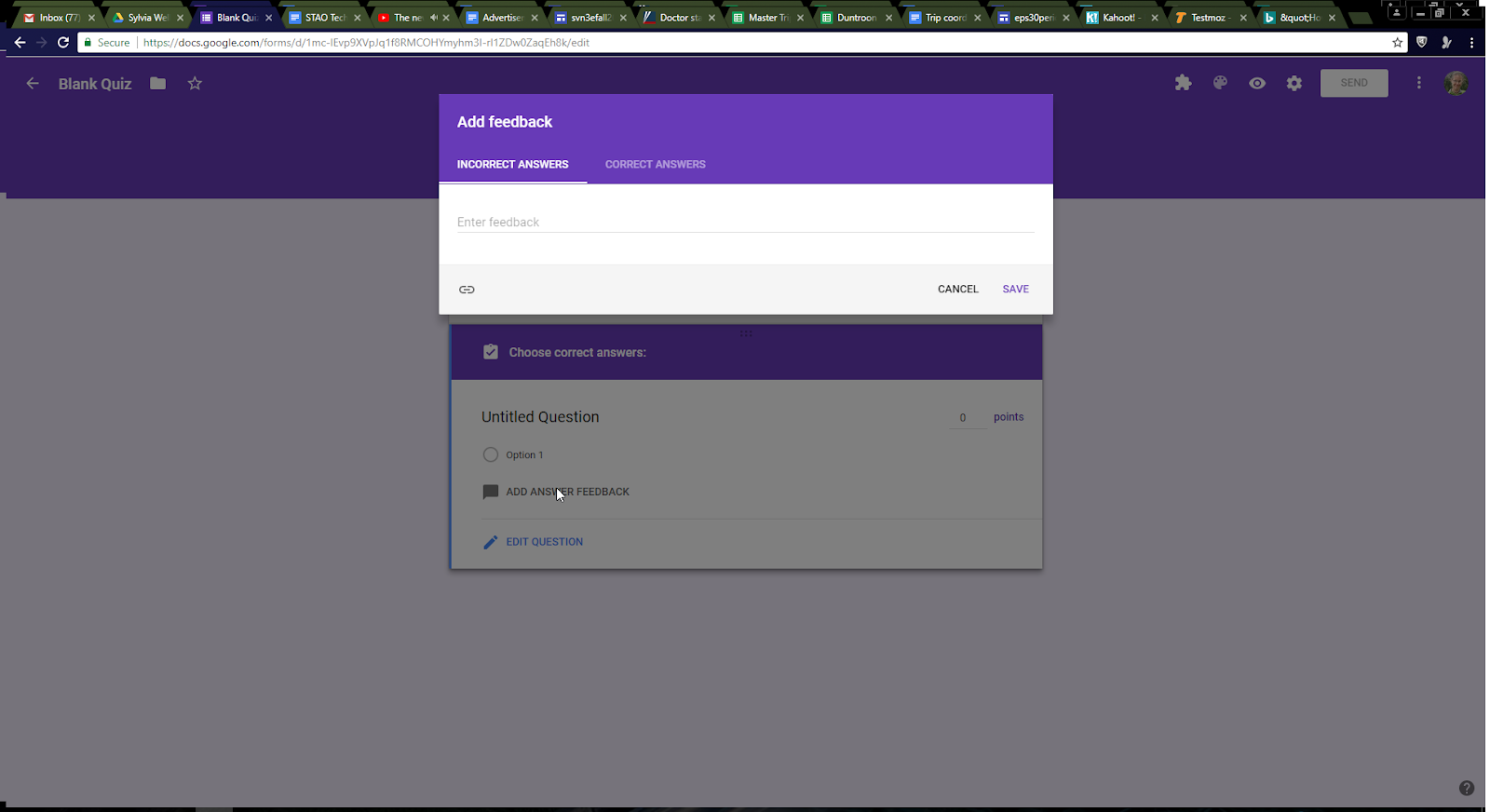Reload the current page
The width and height of the screenshot is (1490, 812).
63,43
